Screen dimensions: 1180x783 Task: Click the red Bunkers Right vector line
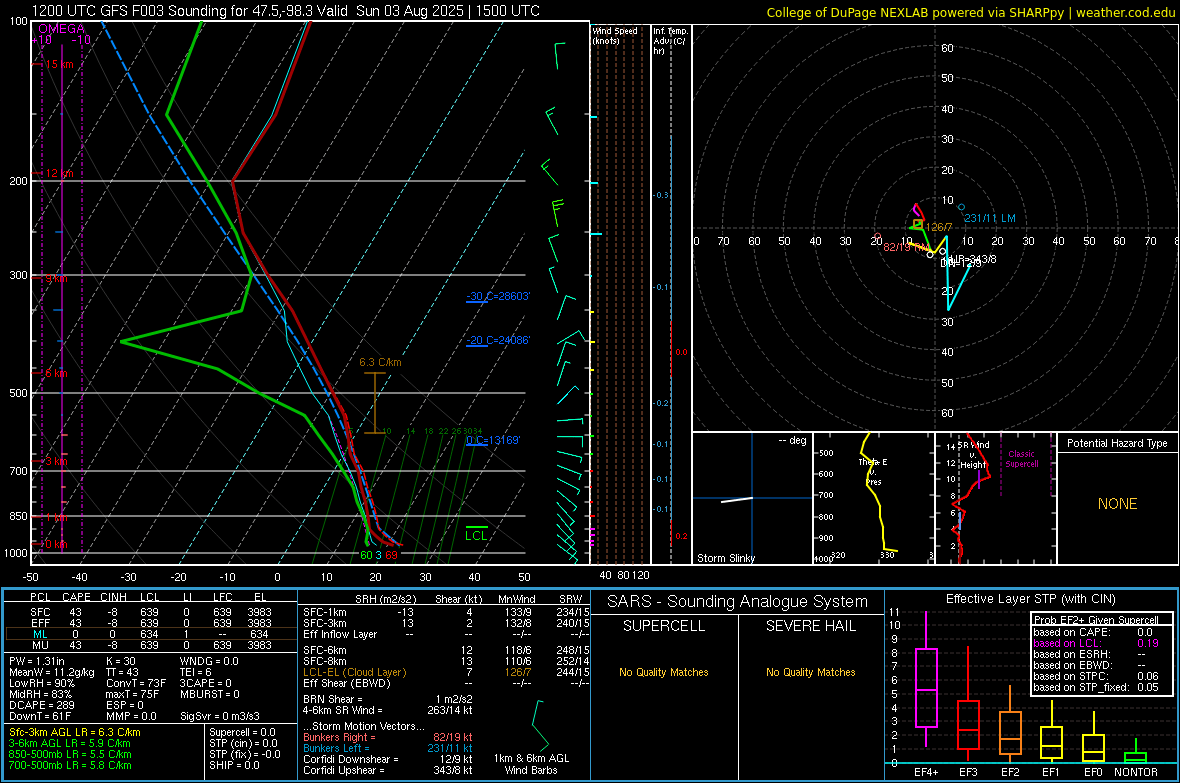(388, 737)
